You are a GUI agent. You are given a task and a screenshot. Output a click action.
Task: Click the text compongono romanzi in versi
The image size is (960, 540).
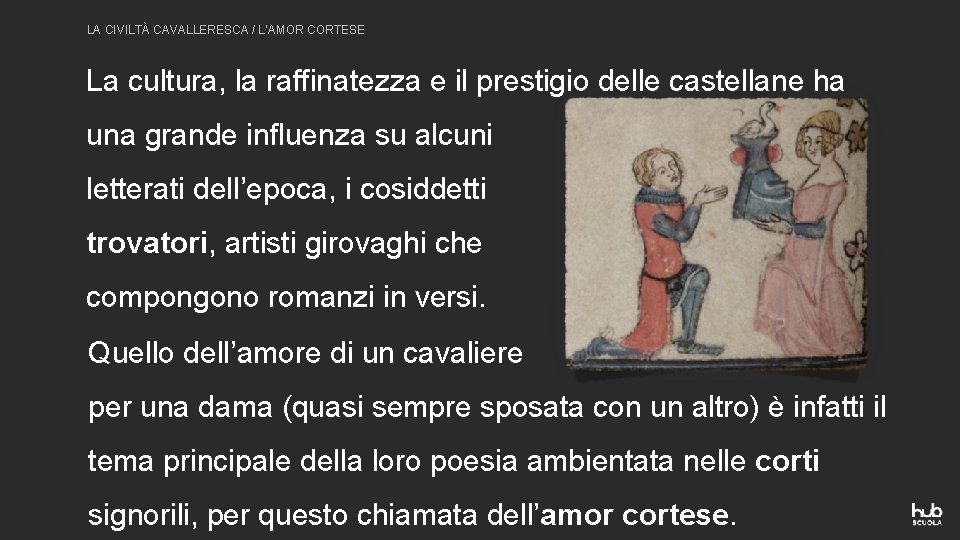pyautogui.click(x=286, y=298)
